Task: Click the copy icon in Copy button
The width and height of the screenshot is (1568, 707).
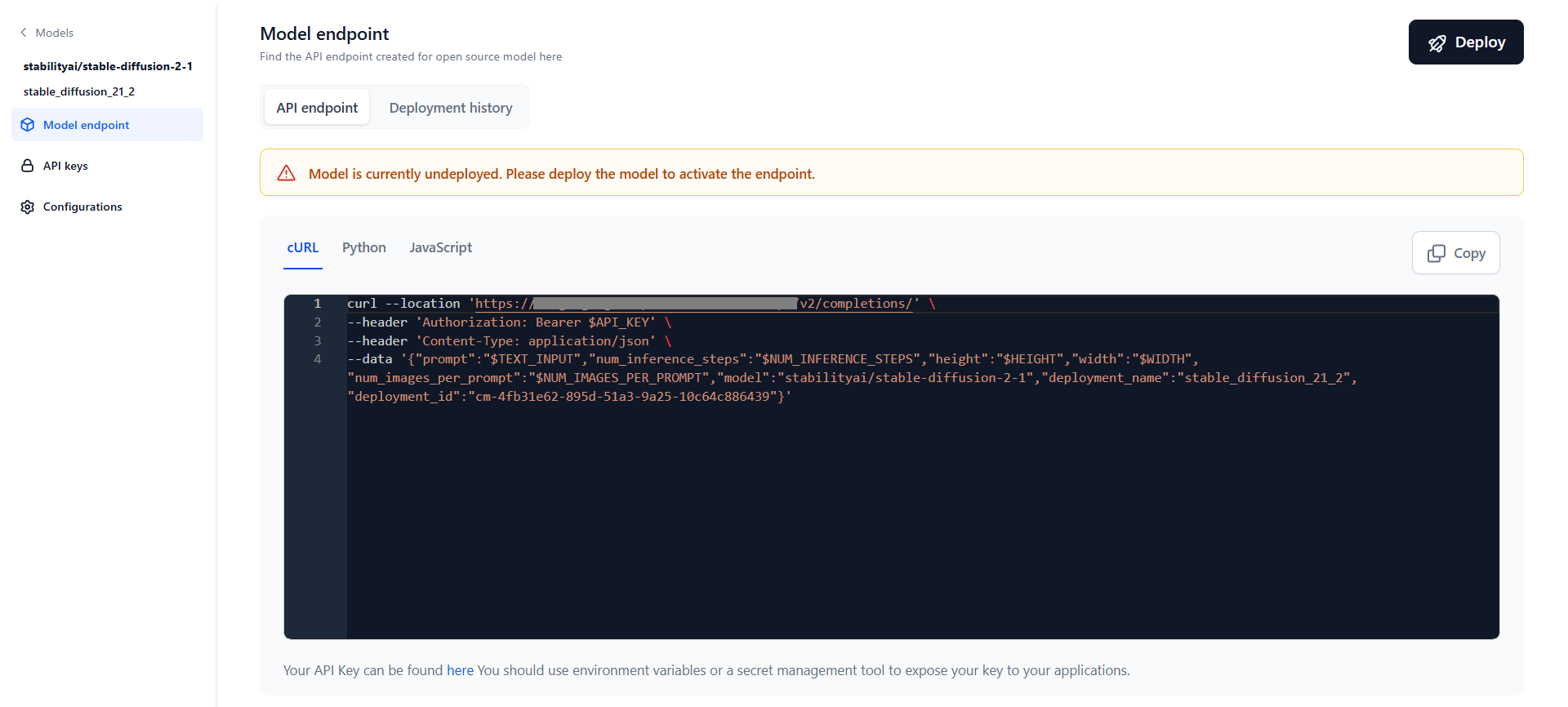Action: click(1436, 254)
